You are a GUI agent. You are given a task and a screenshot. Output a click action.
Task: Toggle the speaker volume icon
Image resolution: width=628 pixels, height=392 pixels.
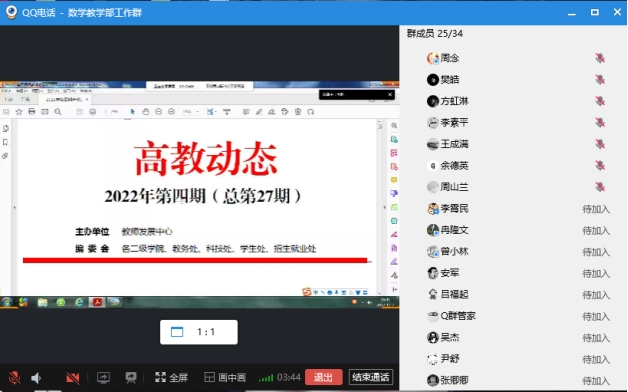(x=36, y=378)
